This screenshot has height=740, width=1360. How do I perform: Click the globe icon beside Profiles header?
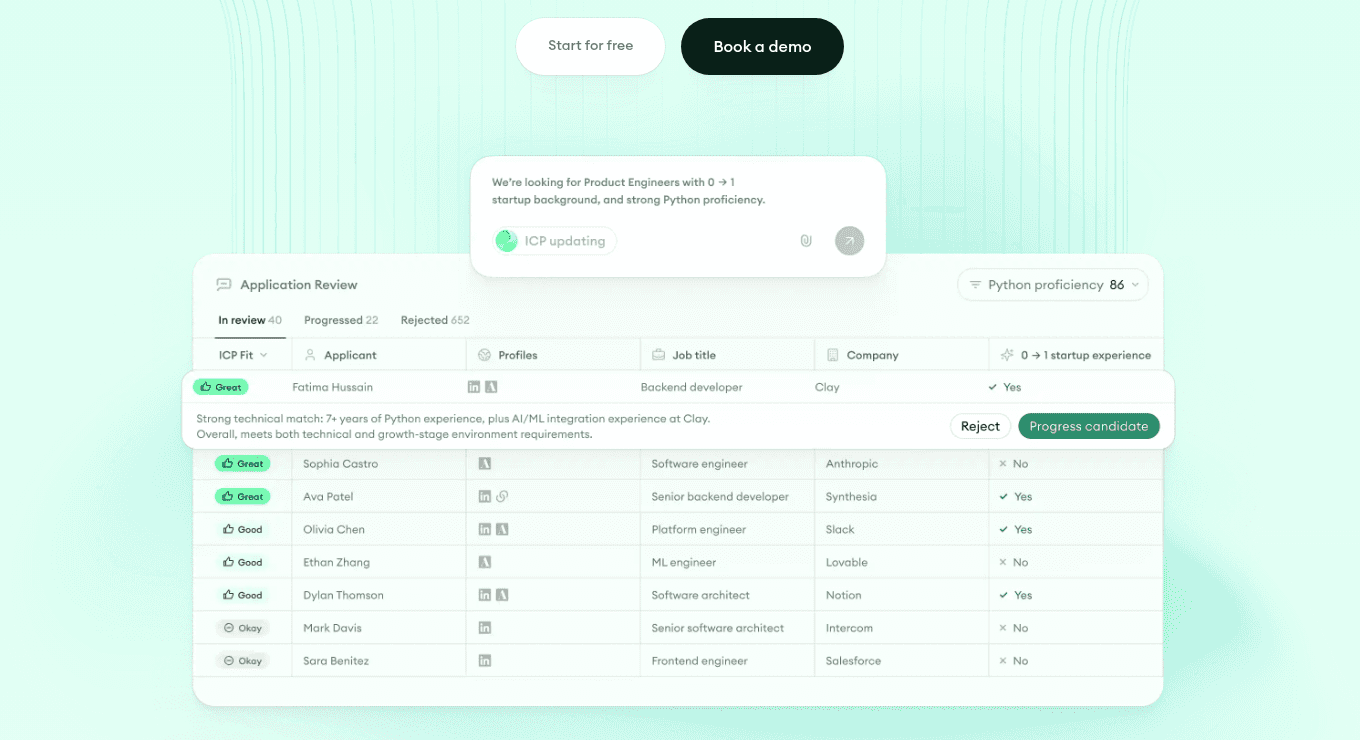pos(484,355)
